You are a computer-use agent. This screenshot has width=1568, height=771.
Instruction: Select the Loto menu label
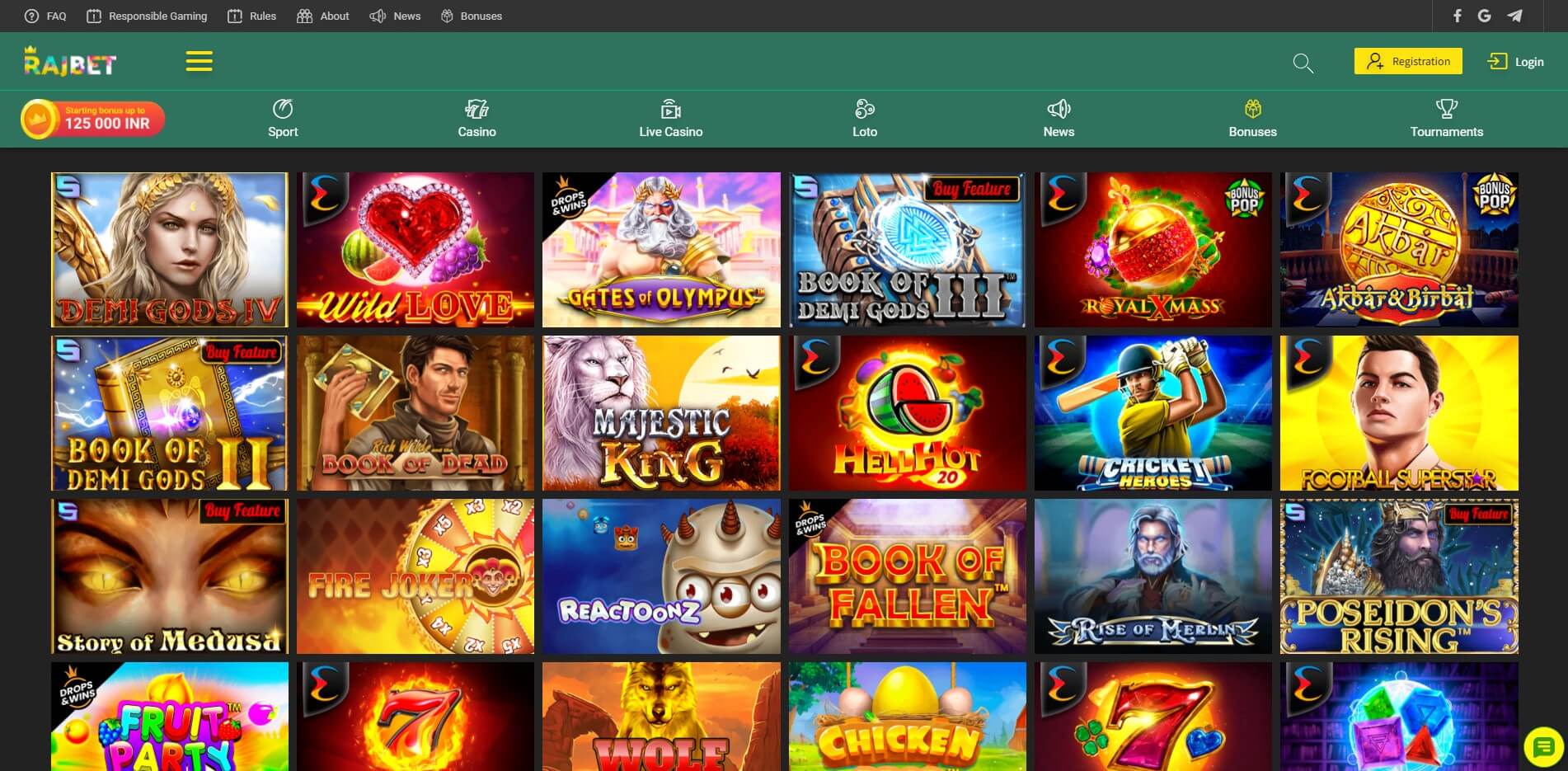[865, 132]
